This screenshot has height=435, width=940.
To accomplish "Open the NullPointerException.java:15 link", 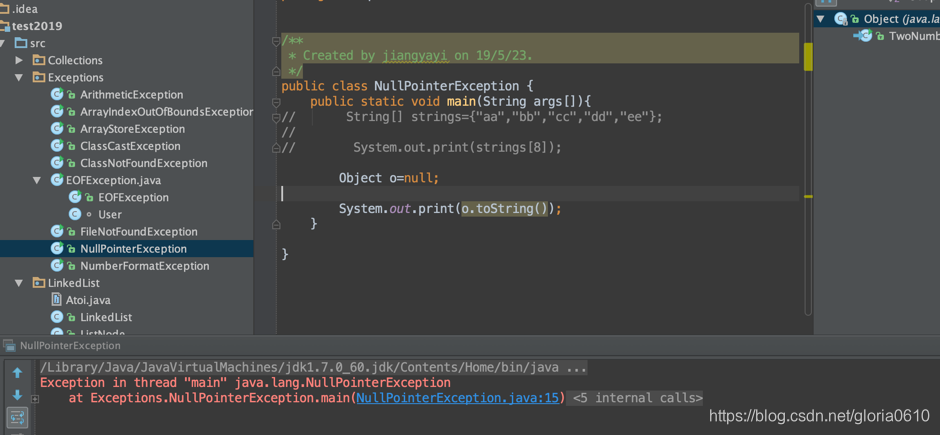I will 458,398.
